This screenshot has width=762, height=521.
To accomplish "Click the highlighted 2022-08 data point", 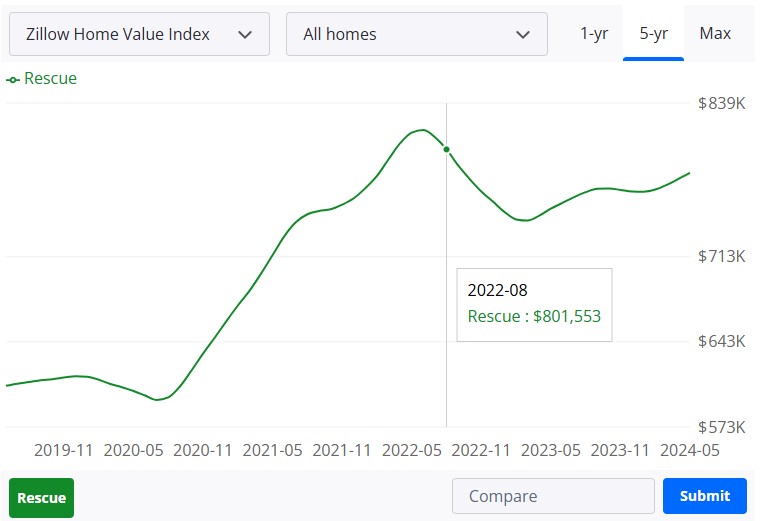I will 447,150.
